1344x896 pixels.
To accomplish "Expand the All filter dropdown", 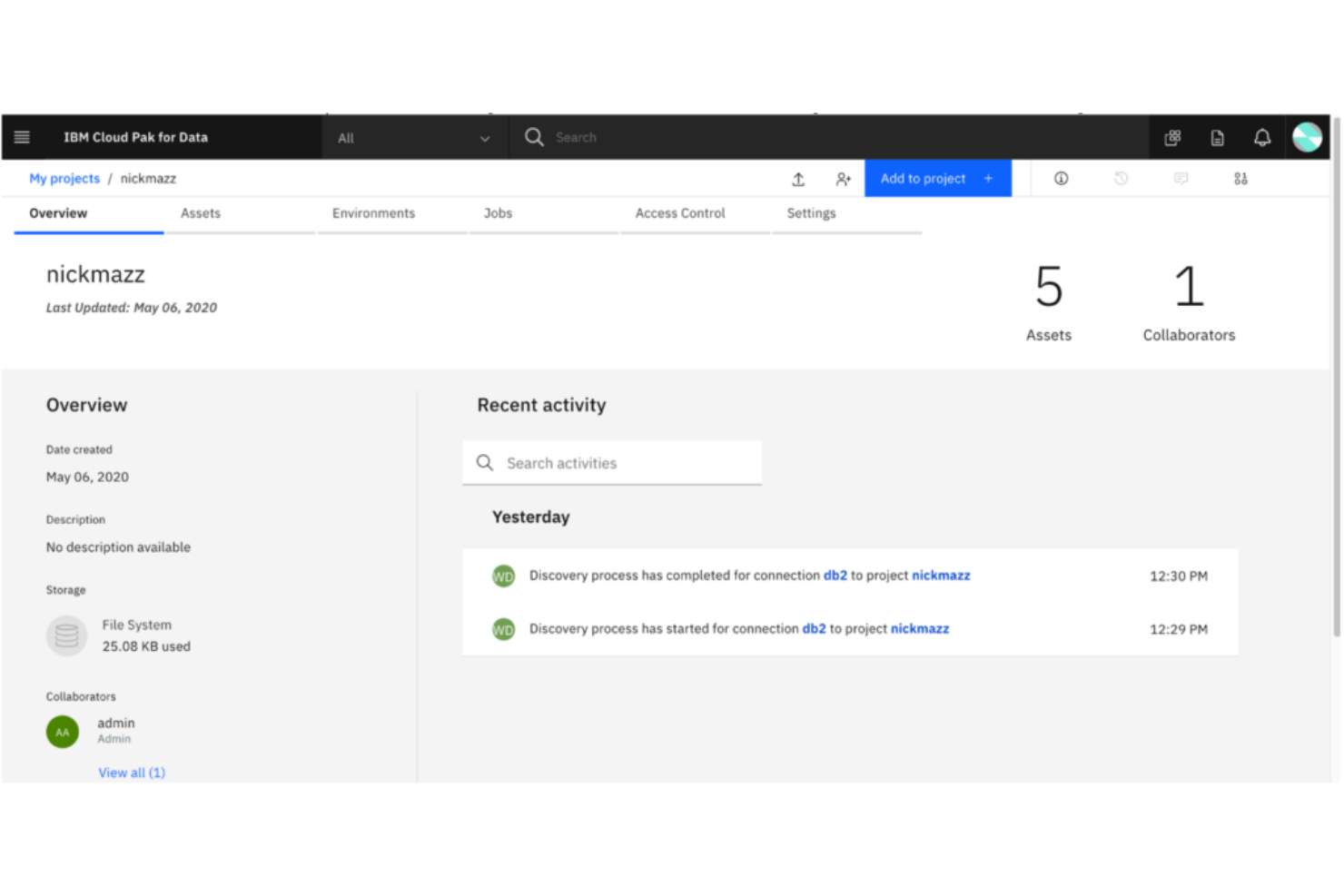I will point(414,138).
